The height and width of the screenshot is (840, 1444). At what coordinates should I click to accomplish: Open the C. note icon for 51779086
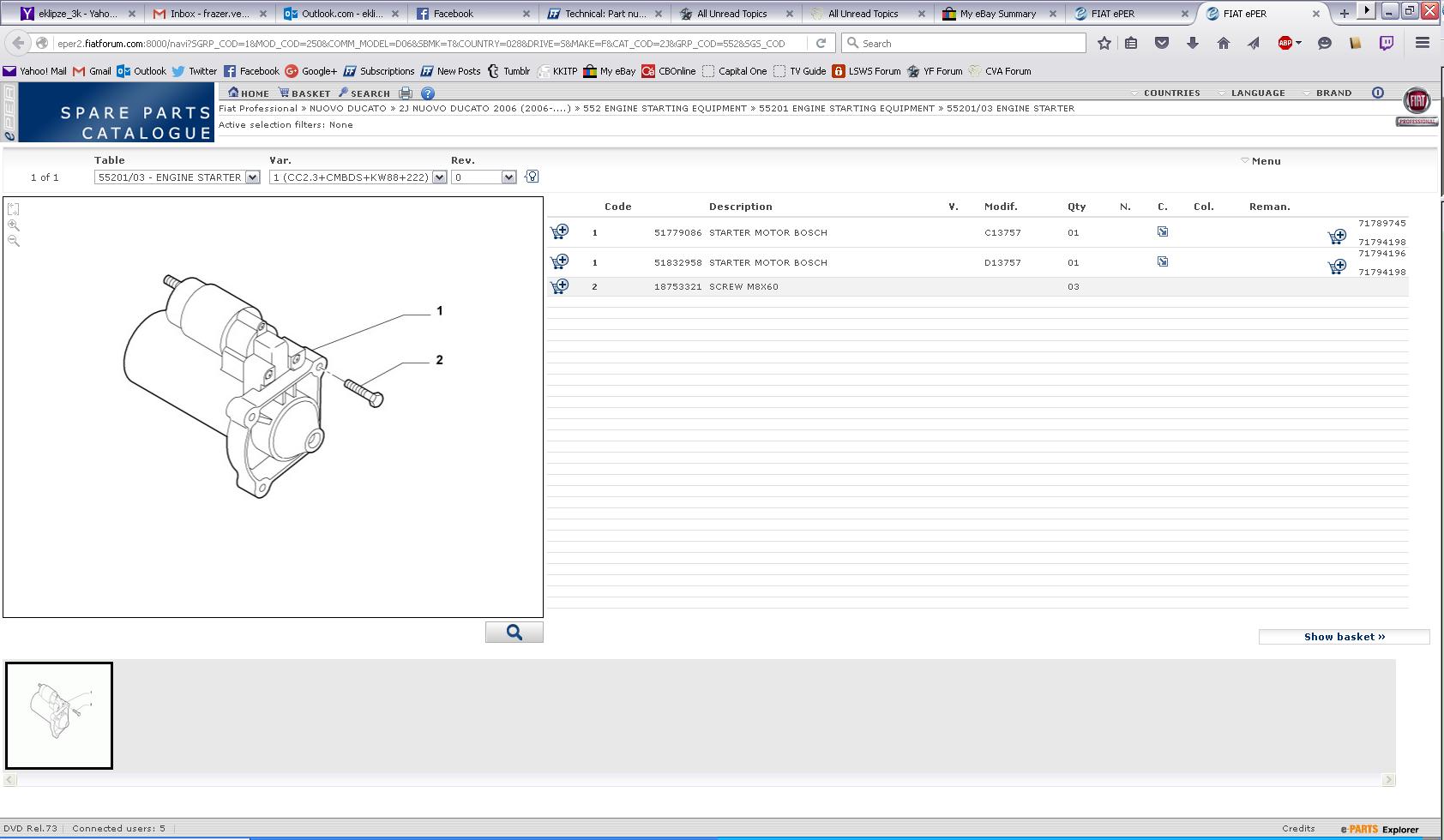click(x=1163, y=231)
